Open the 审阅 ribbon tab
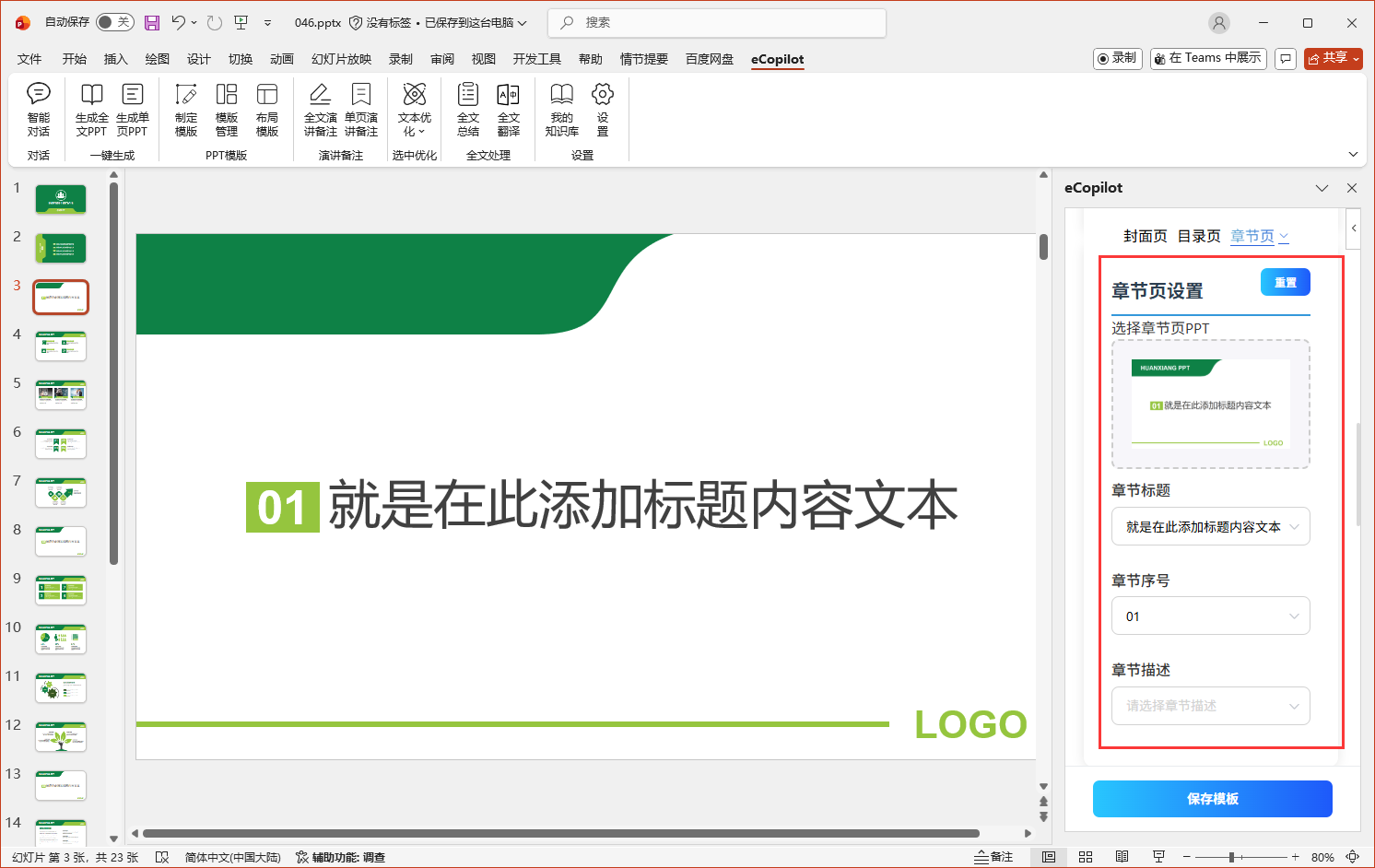This screenshot has height=868, width=1375. tap(441, 58)
